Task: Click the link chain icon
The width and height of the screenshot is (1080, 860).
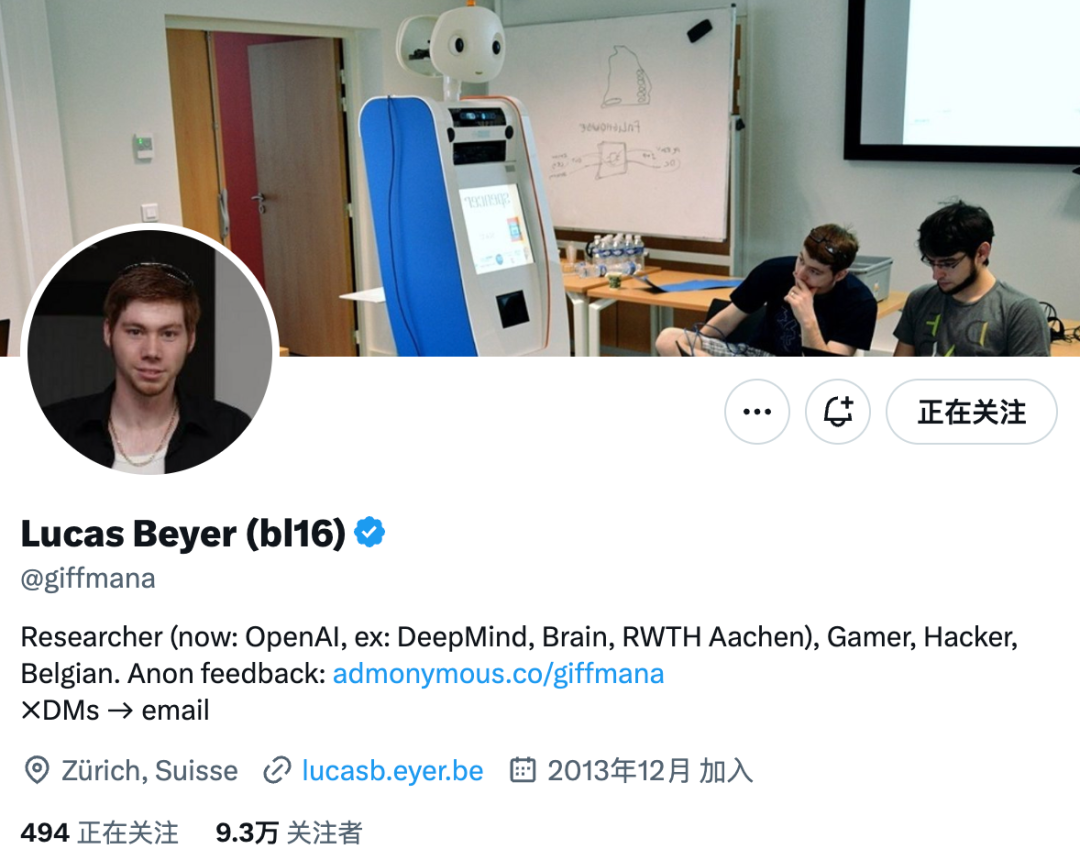Action: (x=276, y=770)
